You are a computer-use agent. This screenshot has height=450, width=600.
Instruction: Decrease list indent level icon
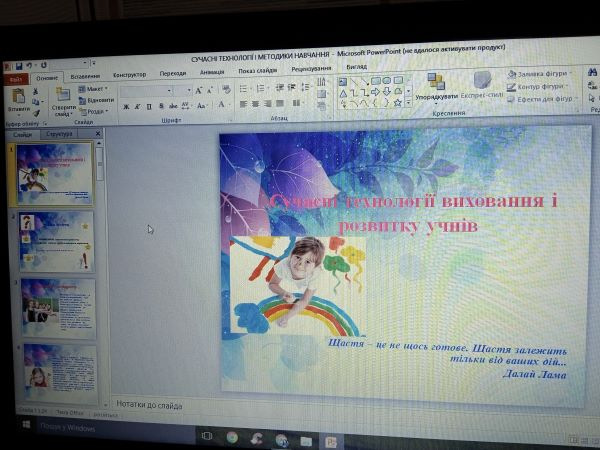click(x=280, y=88)
